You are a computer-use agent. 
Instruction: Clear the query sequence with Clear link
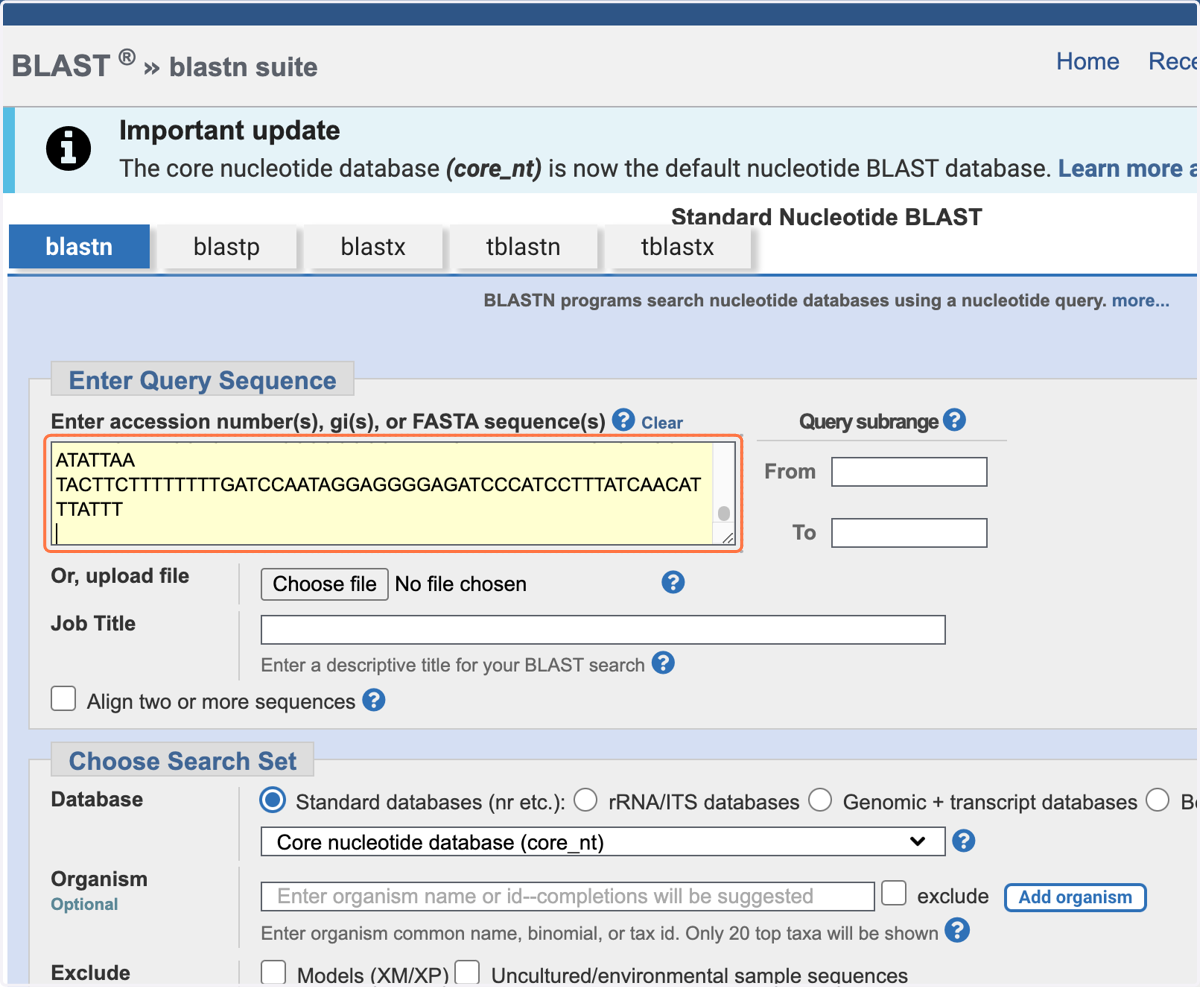click(662, 423)
